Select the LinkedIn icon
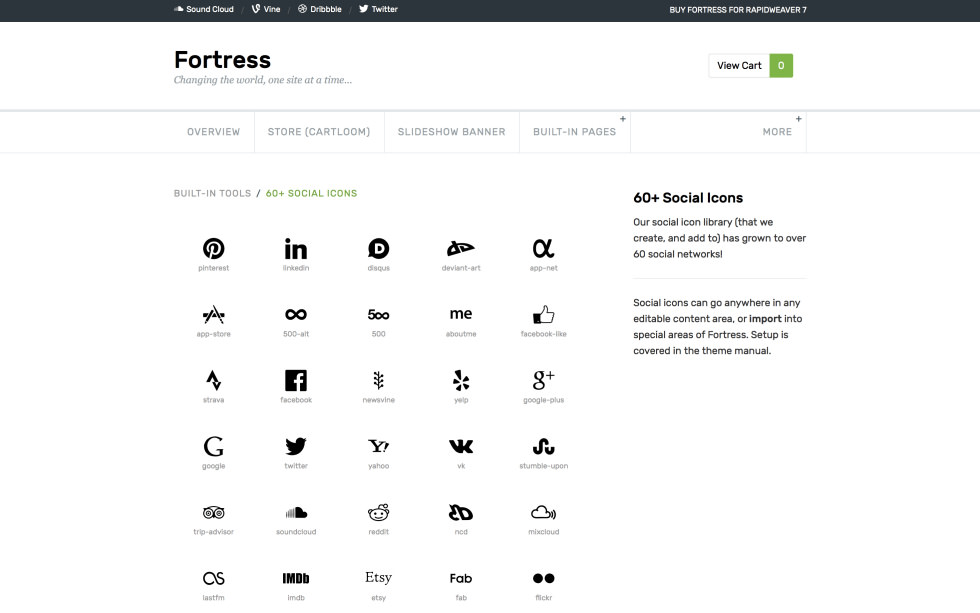This screenshot has height=613, width=980. (296, 249)
